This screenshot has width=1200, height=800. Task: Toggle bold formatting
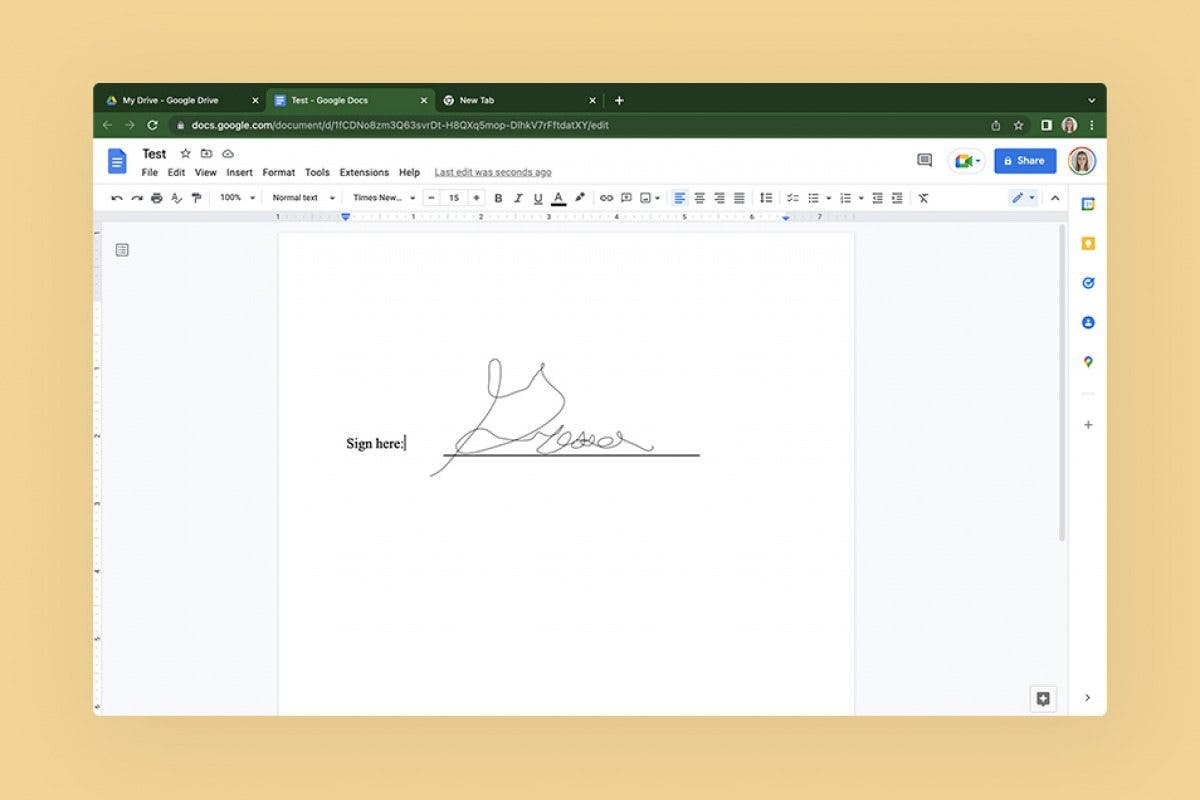click(x=499, y=198)
